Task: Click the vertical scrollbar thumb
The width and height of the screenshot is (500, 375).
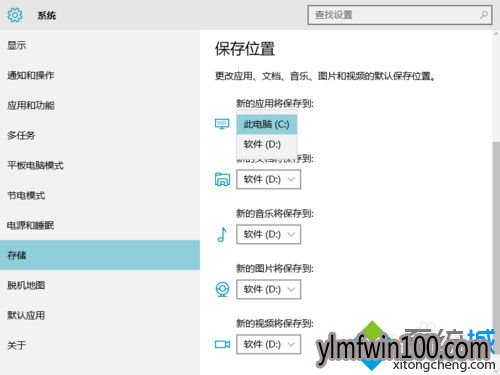Action: [496, 247]
